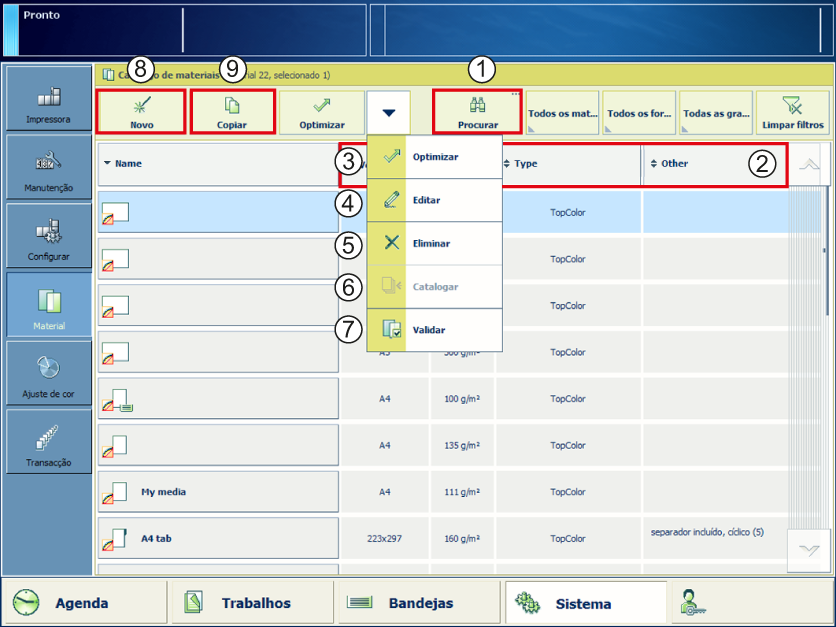Select the Configurar sidebar icon
Screen dimensions: 836x627
[x=48, y=236]
